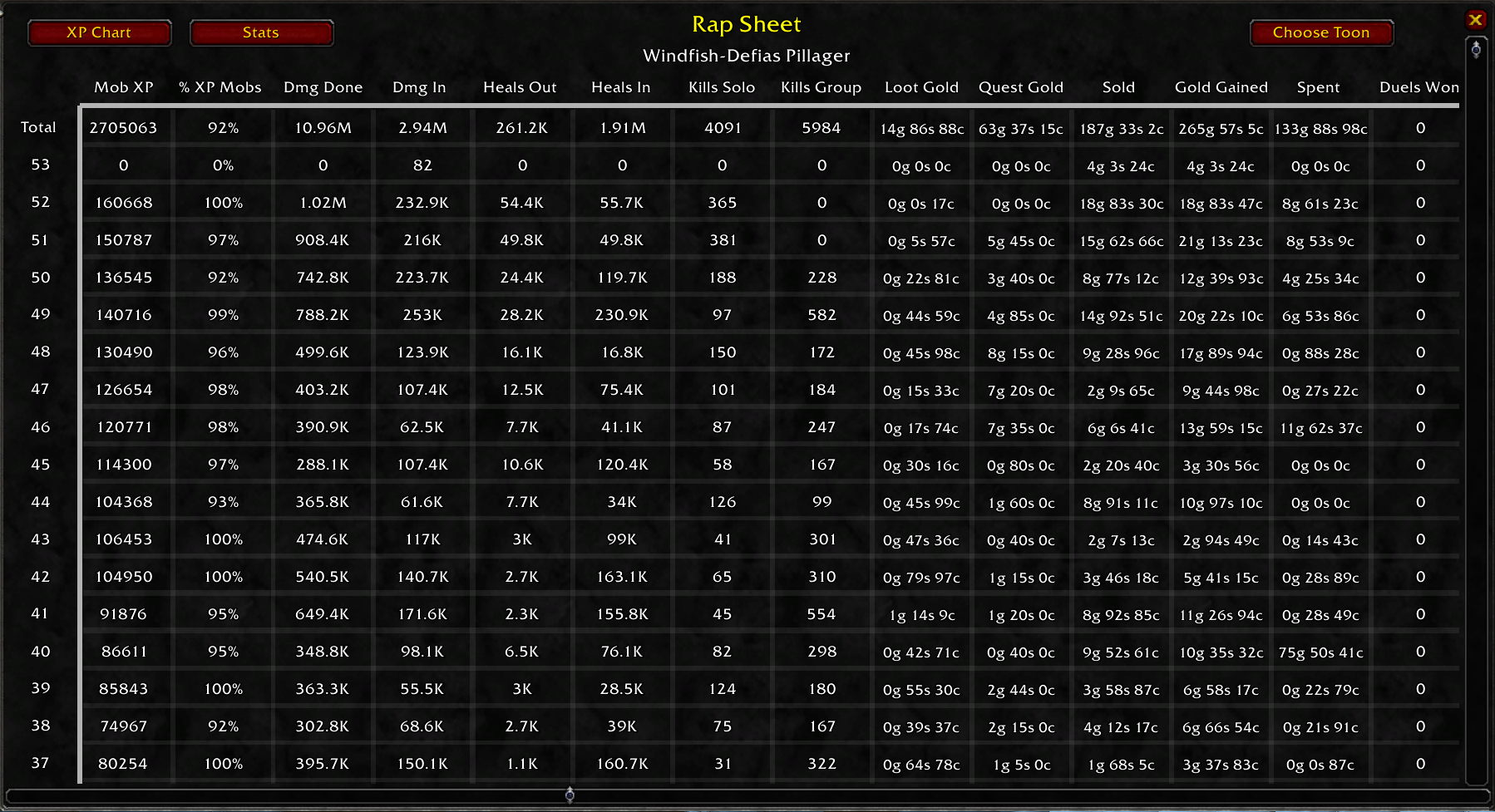Select the level 52 row label
The height and width of the screenshot is (812, 1495).
click(x=41, y=202)
